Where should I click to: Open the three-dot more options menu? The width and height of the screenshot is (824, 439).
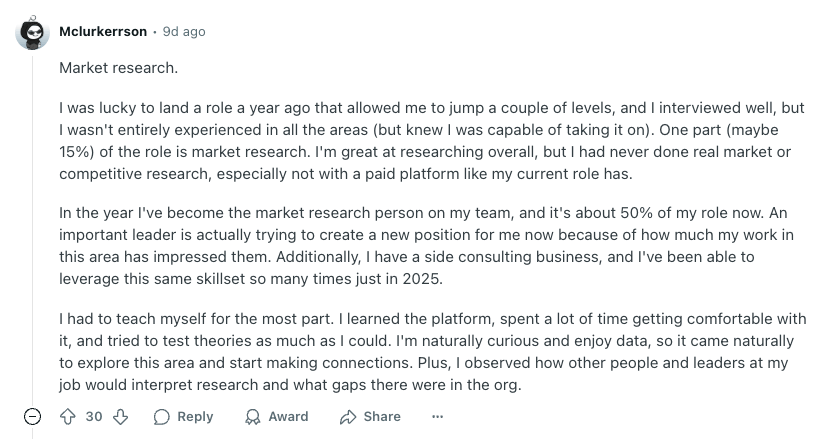437,417
